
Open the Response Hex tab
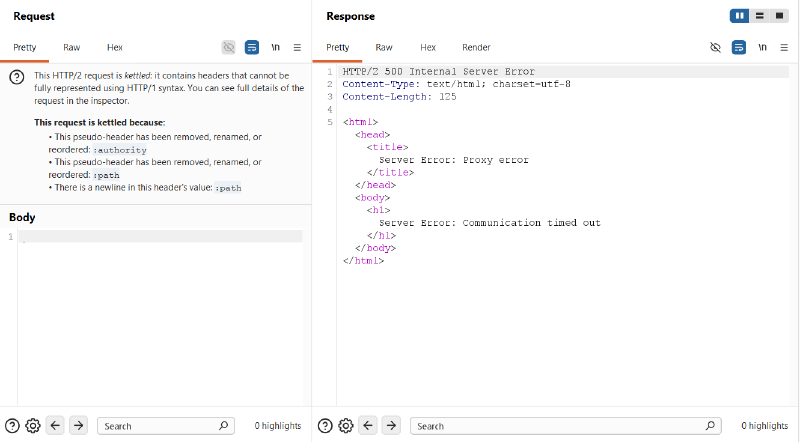(428, 47)
